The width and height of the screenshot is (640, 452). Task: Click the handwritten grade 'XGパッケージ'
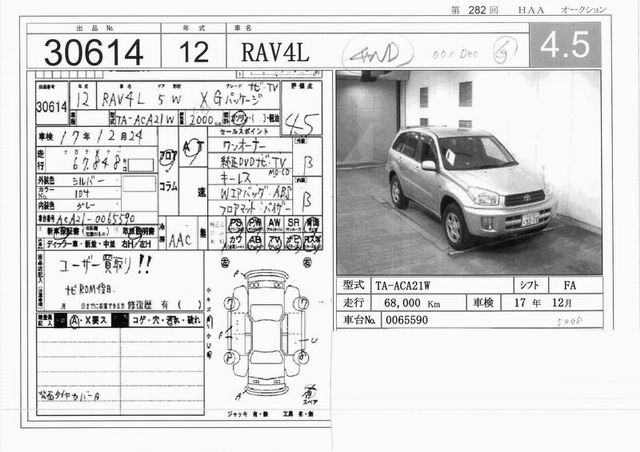pos(231,99)
